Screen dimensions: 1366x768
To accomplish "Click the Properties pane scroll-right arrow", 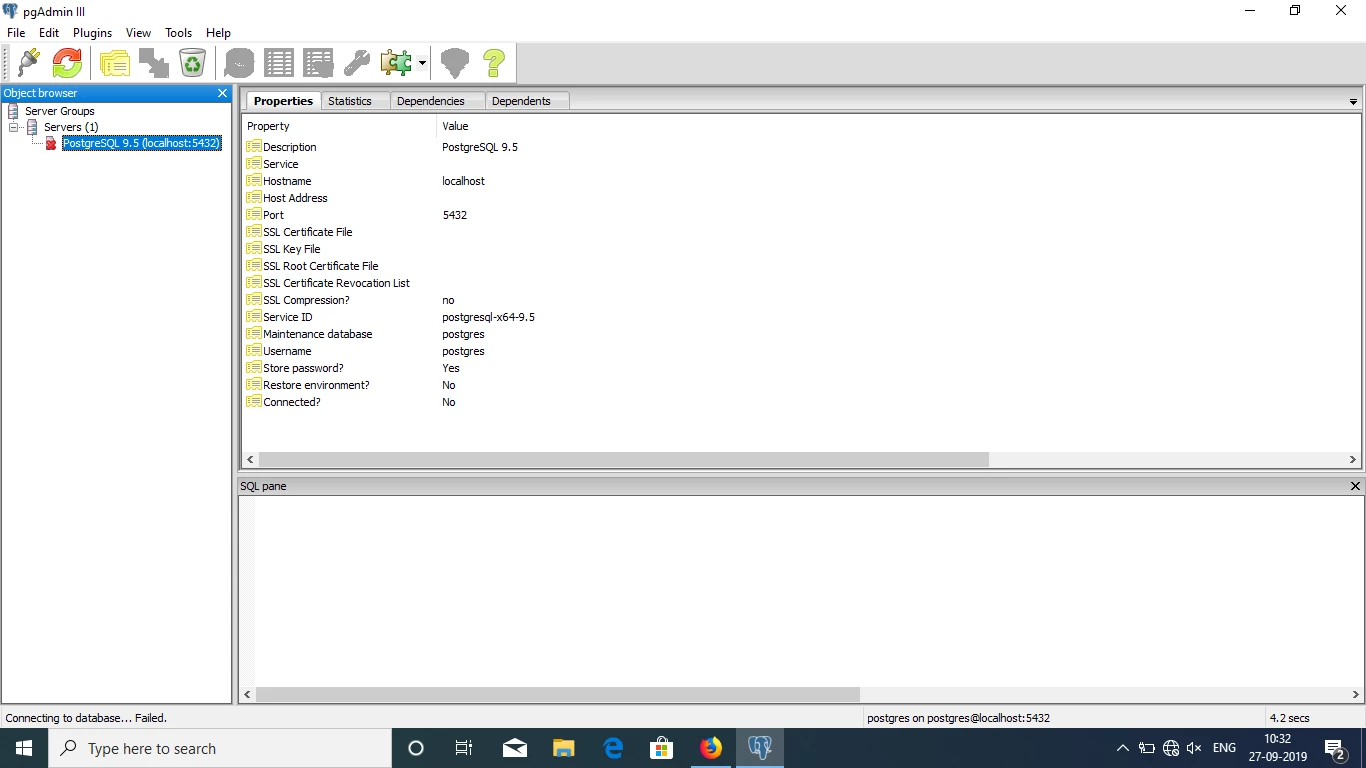I will [1353, 460].
